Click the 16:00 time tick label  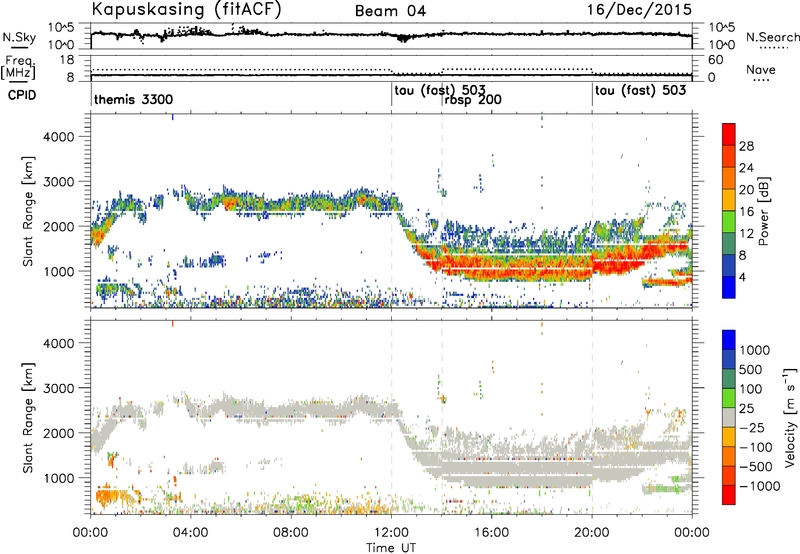(x=492, y=533)
